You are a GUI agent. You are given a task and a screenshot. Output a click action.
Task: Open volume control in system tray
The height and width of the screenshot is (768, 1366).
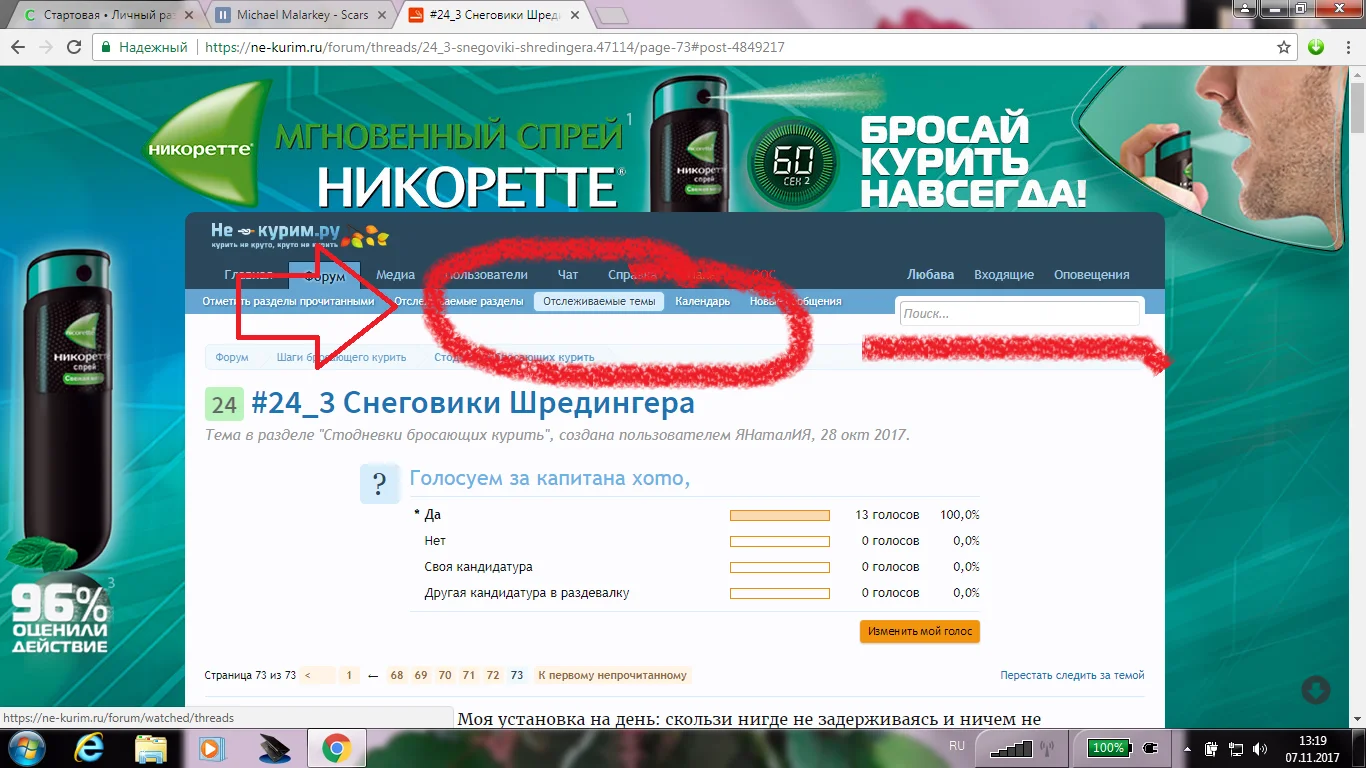[1259, 748]
